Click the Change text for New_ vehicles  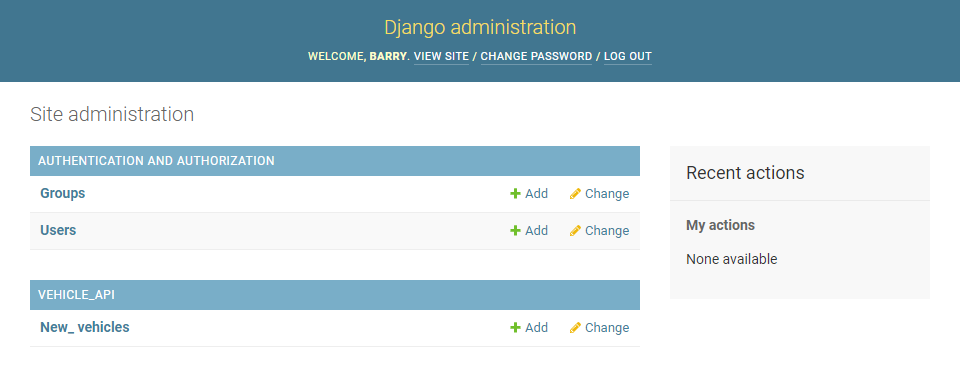(x=607, y=328)
